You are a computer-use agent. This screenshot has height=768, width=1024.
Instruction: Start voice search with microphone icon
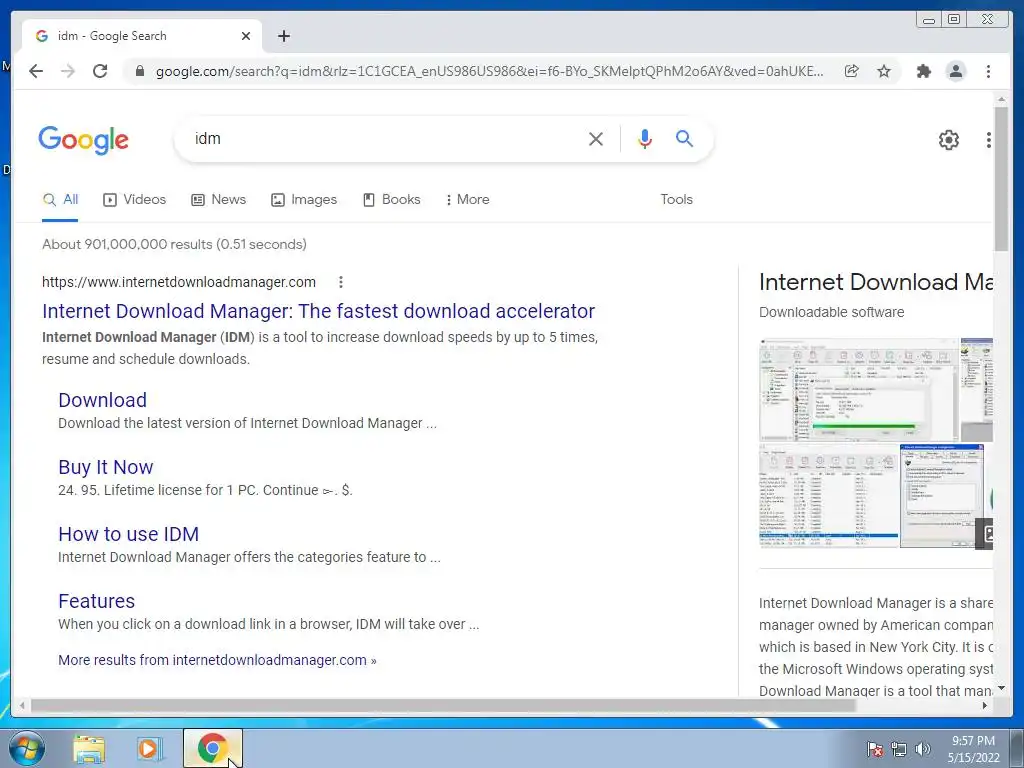coord(645,138)
